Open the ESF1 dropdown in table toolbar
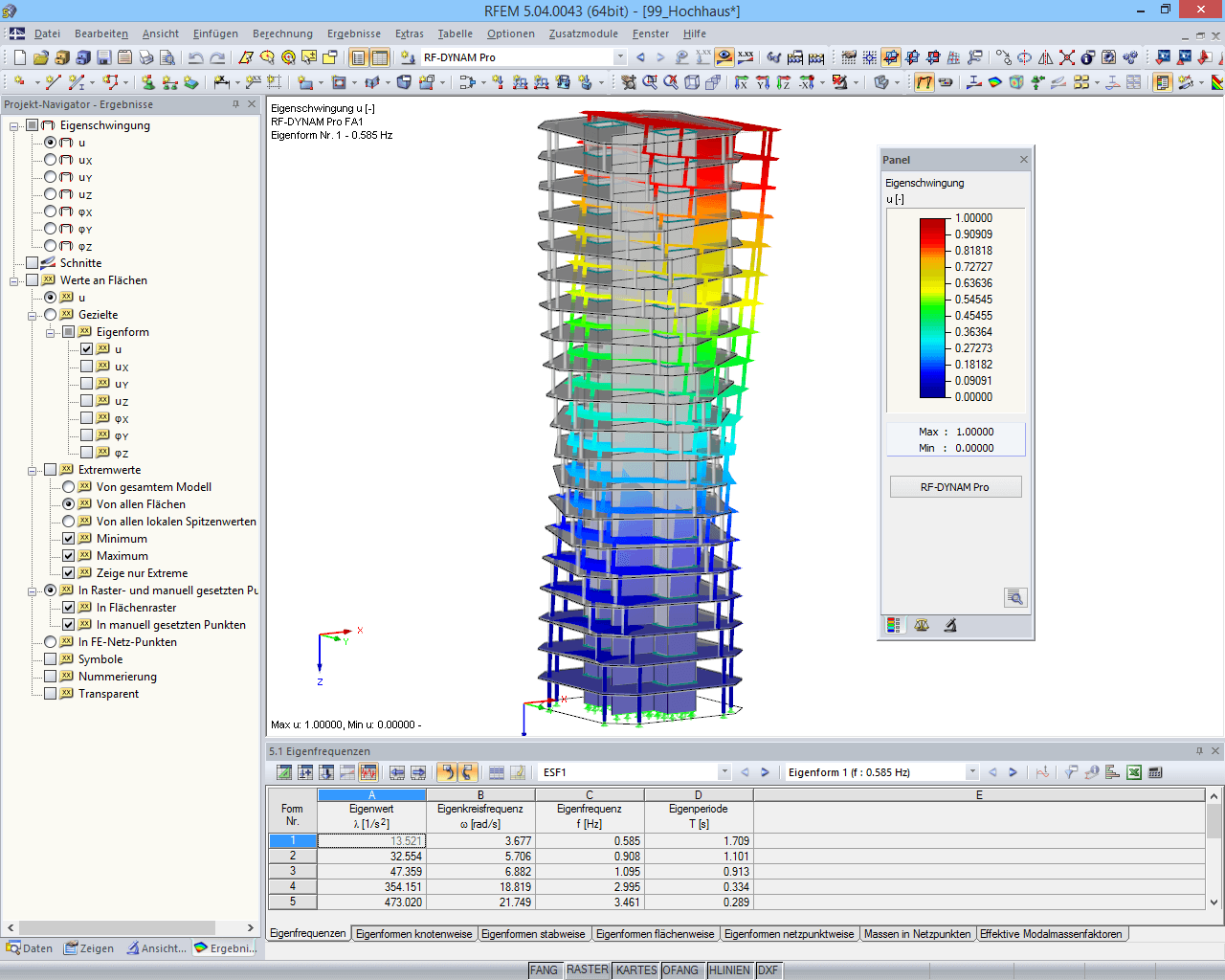The width and height of the screenshot is (1225, 980). [724, 772]
